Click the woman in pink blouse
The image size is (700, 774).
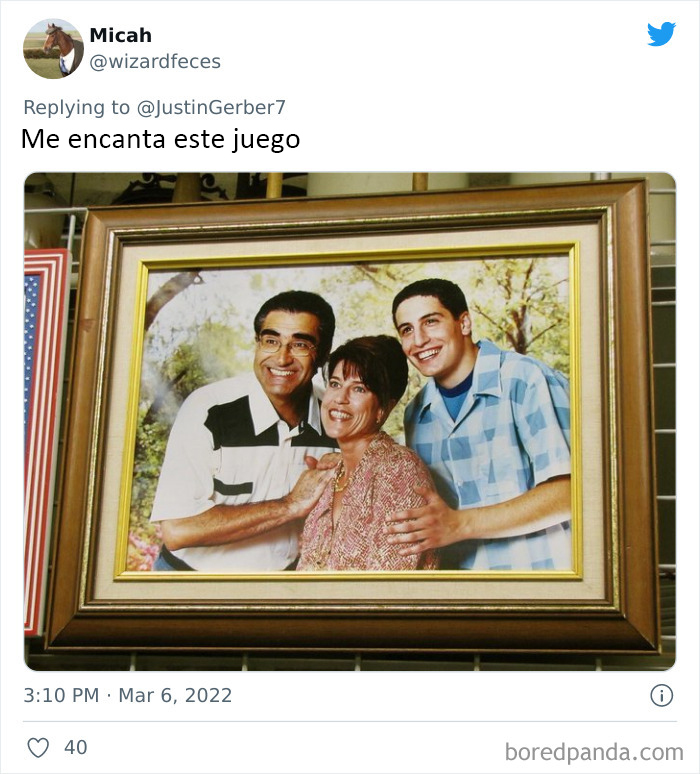click(x=365, y=454)
